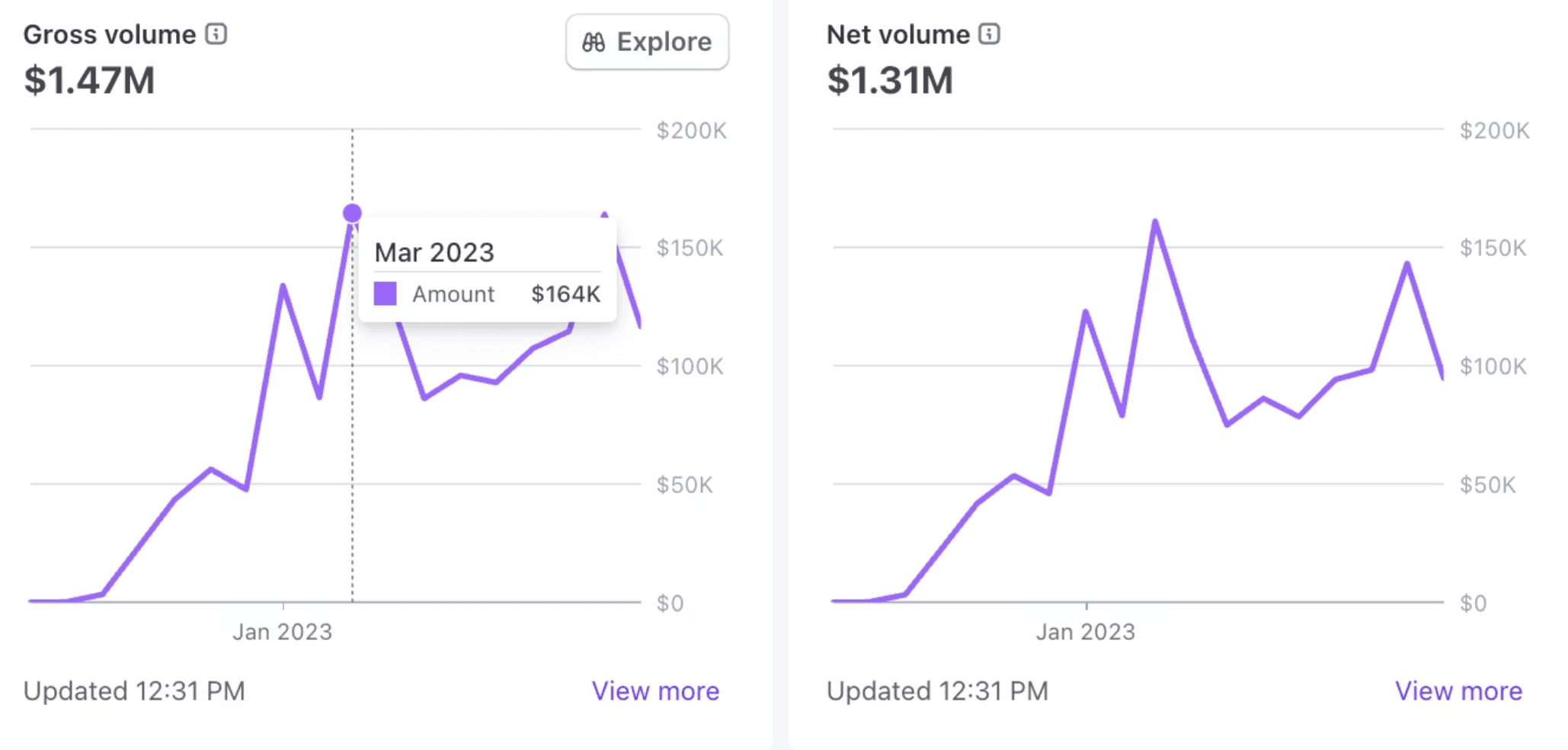Click Updated 12:31 PM under Net volume
Viewport: 1568px width, 750px height.
(937, 691)
